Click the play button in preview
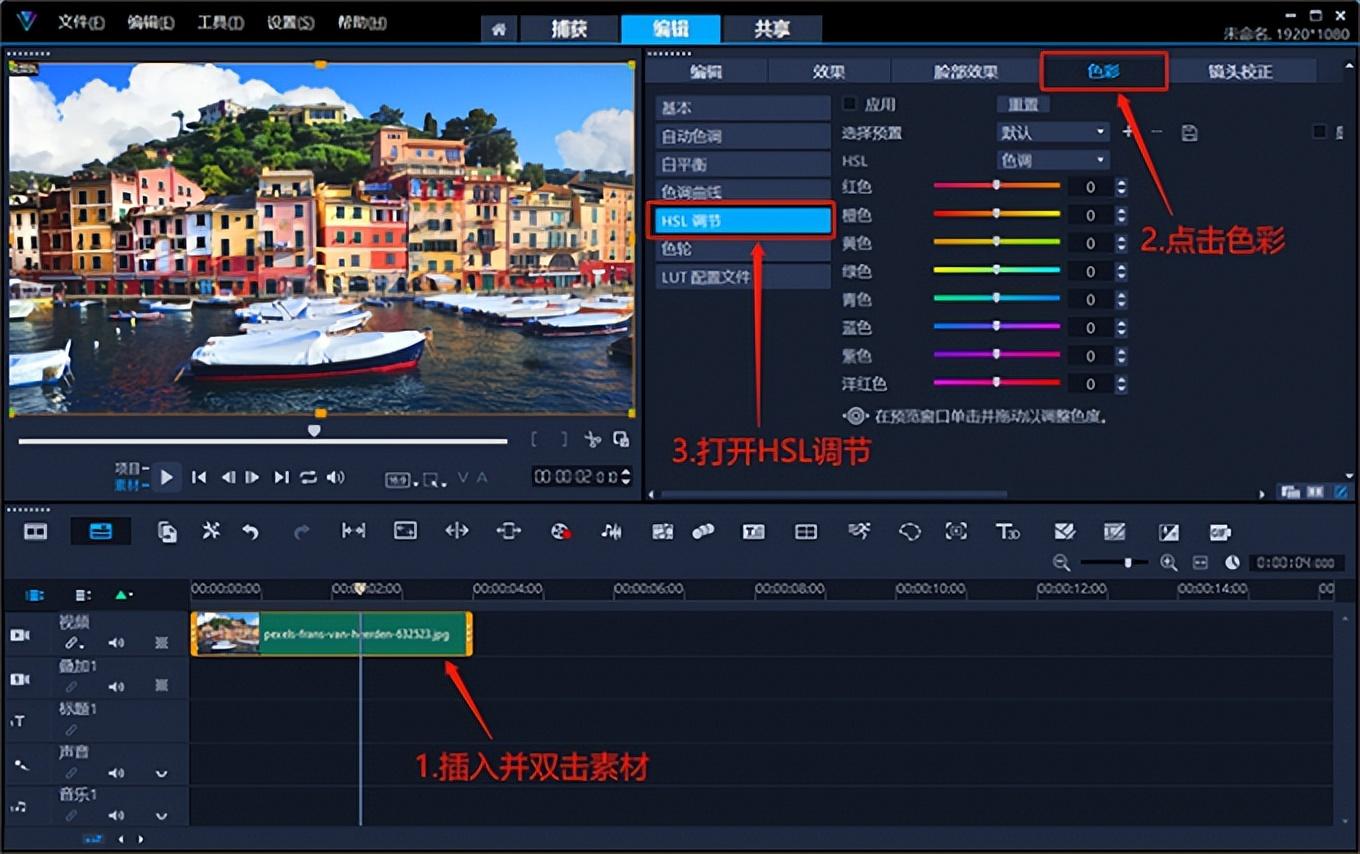 167,478
